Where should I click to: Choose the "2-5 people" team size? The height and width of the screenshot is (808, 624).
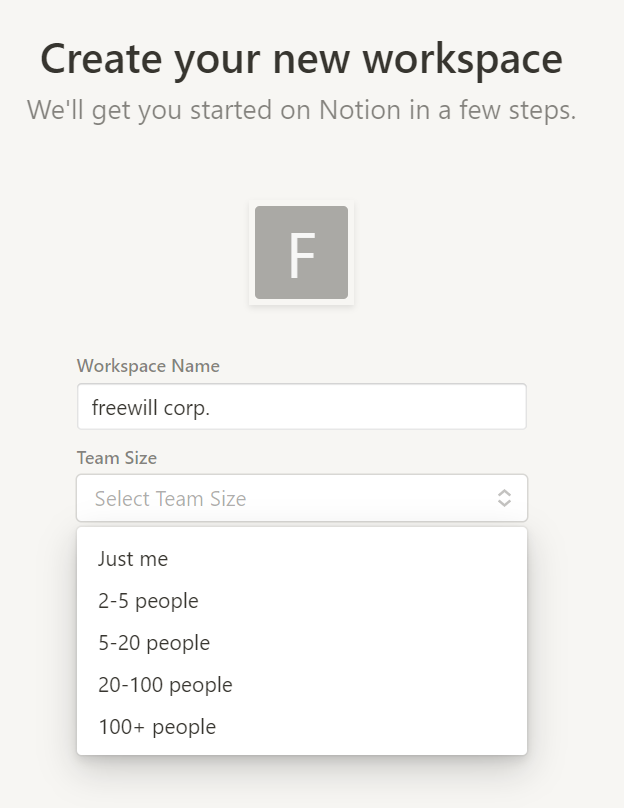coord(148,601)
